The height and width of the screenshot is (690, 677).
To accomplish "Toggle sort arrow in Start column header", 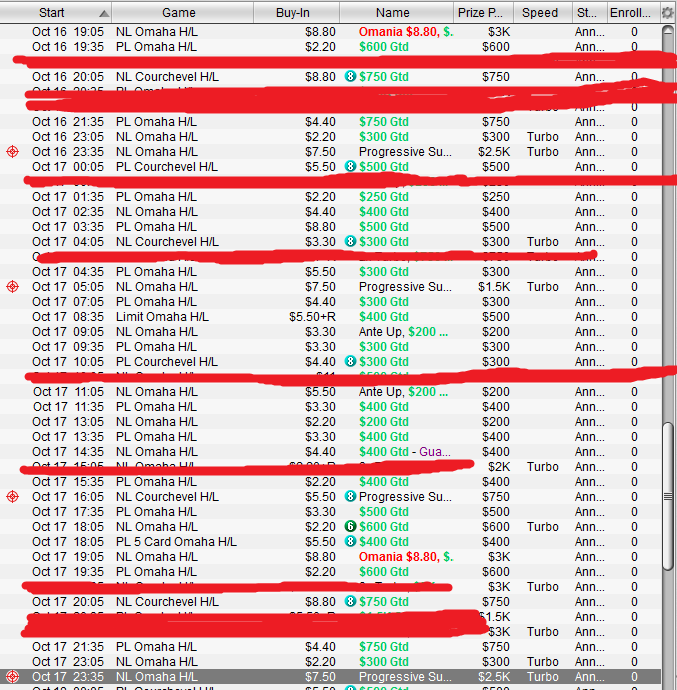I will click(x=104, y=13).
